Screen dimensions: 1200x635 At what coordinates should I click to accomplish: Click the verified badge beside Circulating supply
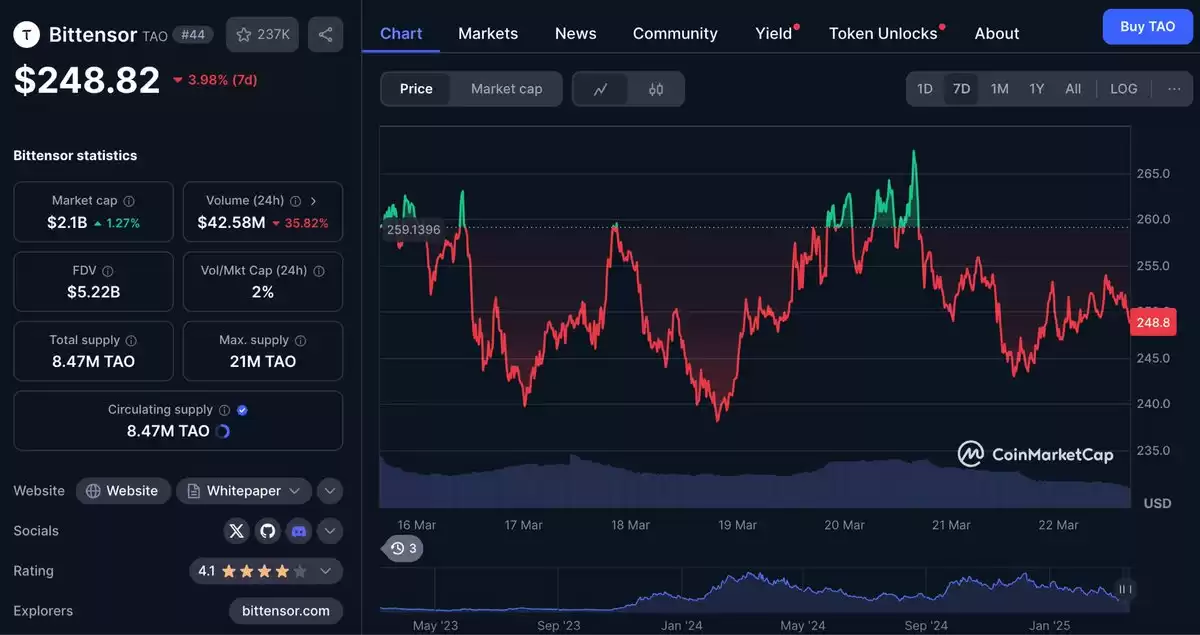242,410
